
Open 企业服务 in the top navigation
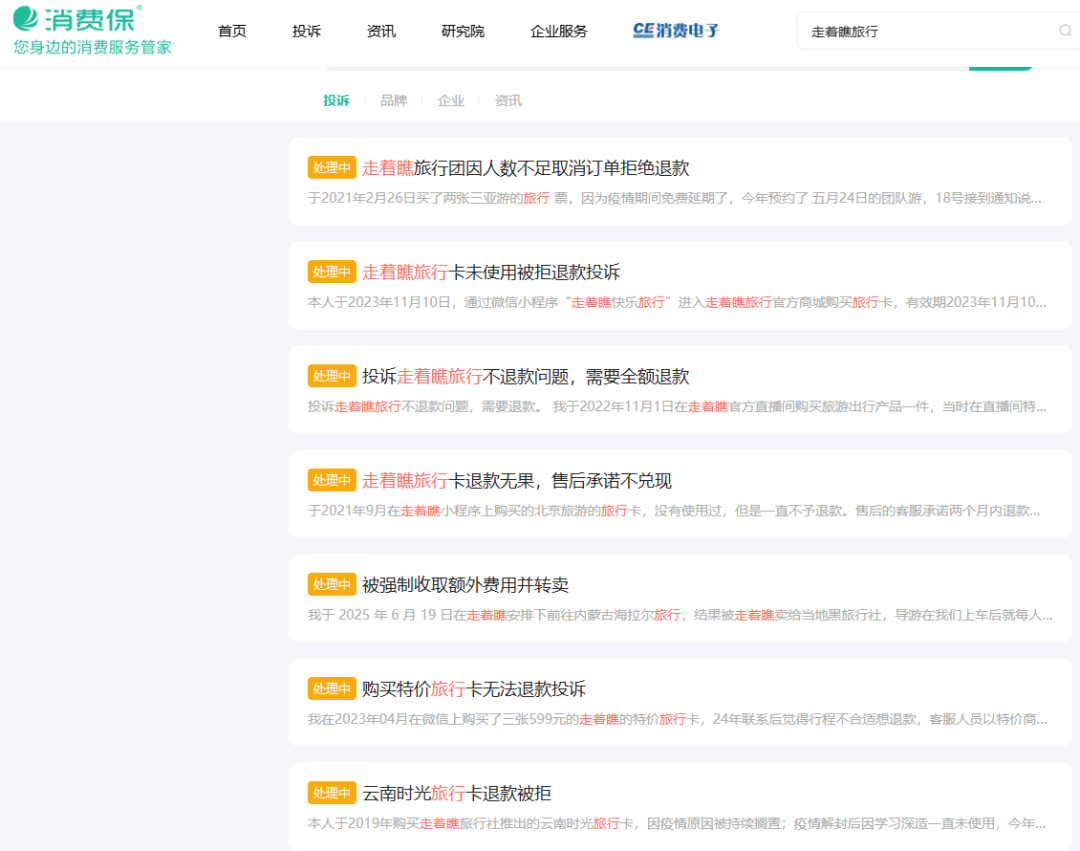point(559,31)
